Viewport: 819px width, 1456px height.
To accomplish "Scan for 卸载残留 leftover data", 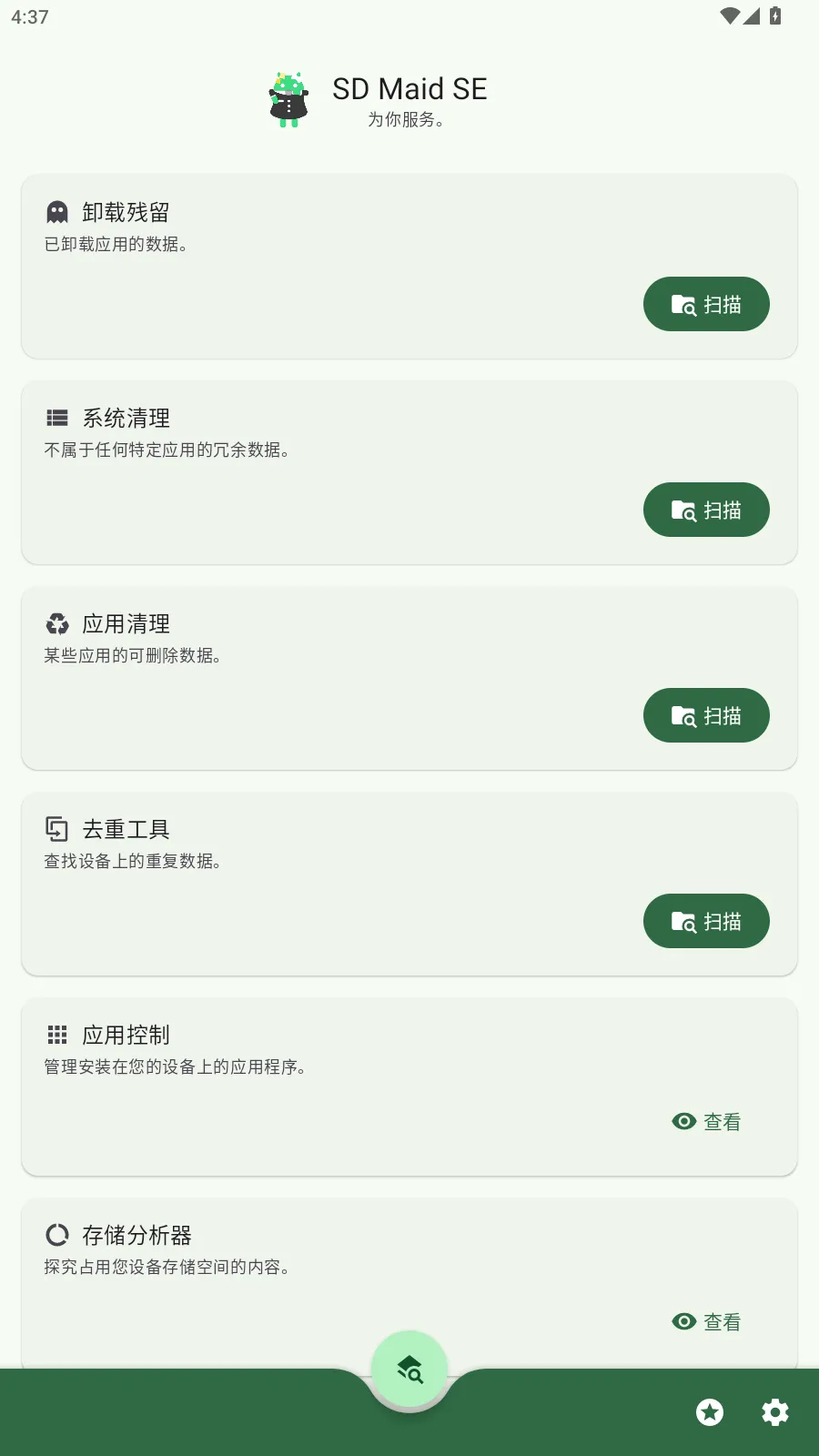I will (706, 304).
